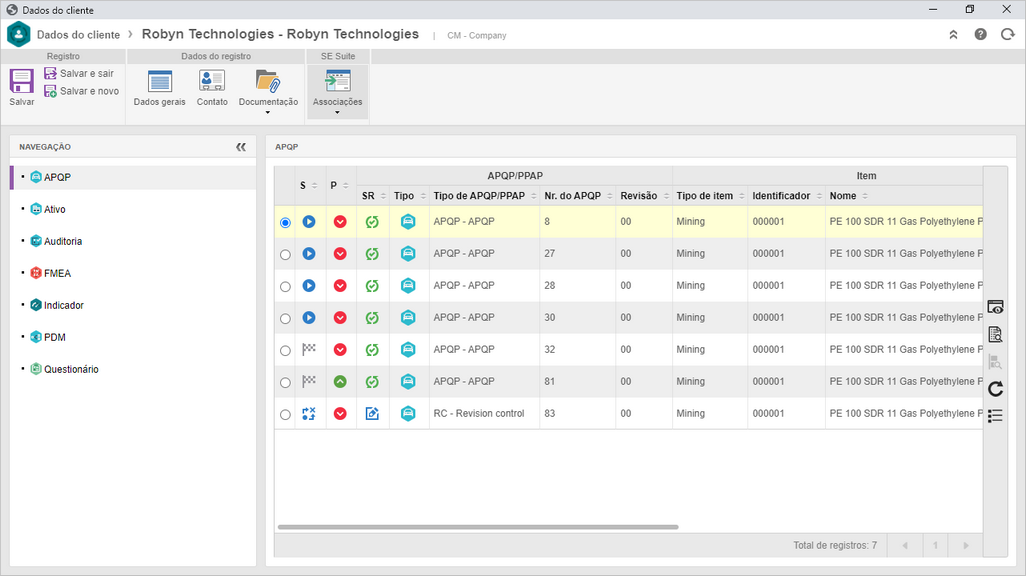Click green SR icon for APQP 8
Image resolution: width=1026 pixels, height=576 pixels.
point(372,222)
